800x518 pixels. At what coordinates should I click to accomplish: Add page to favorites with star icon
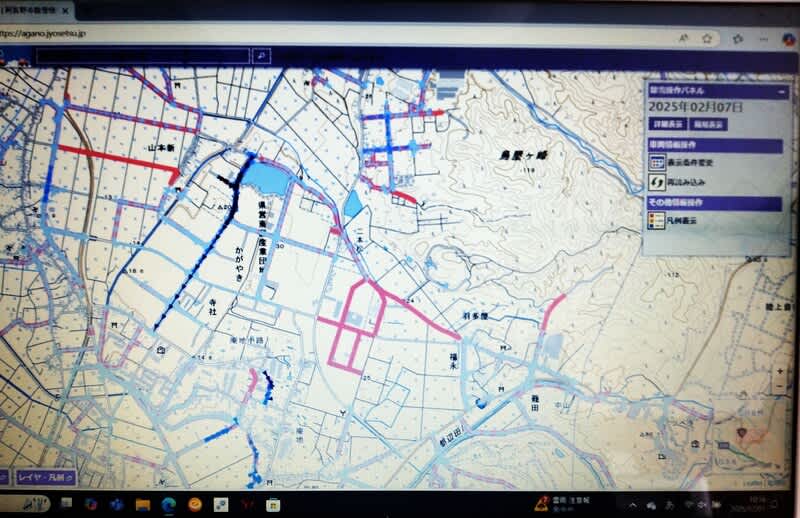[x=707, y=38]
